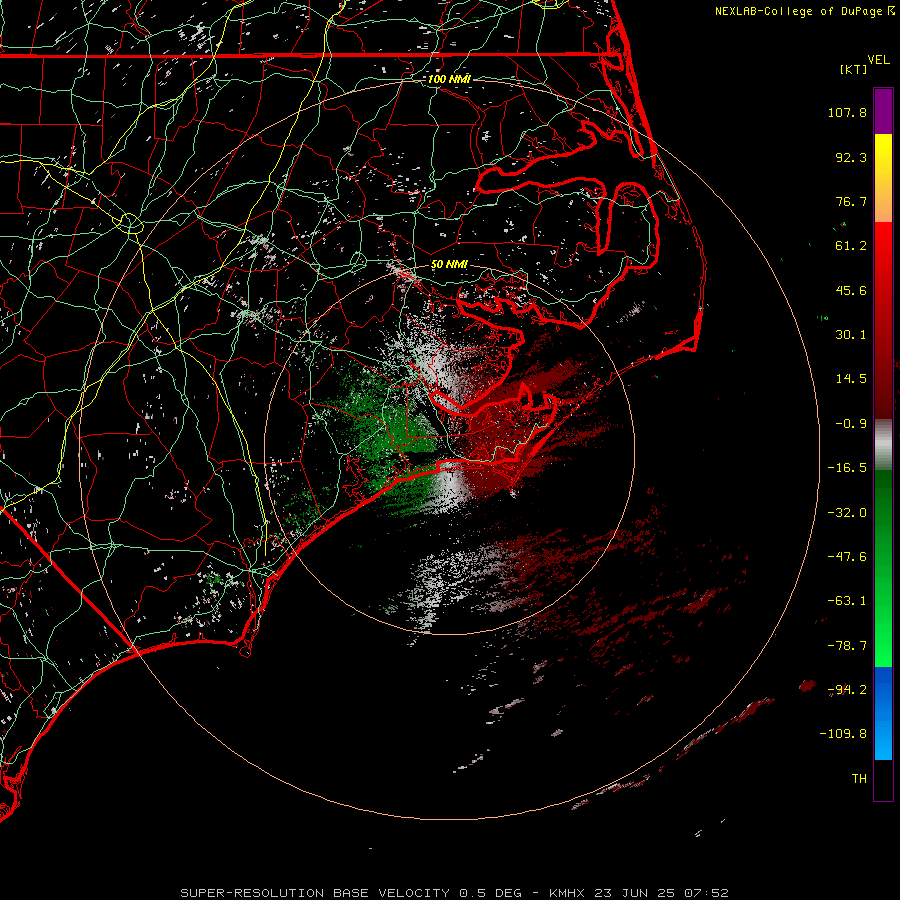Click the -32.0 legend value
Screen dimensions: 900x900
click(847, 513)
